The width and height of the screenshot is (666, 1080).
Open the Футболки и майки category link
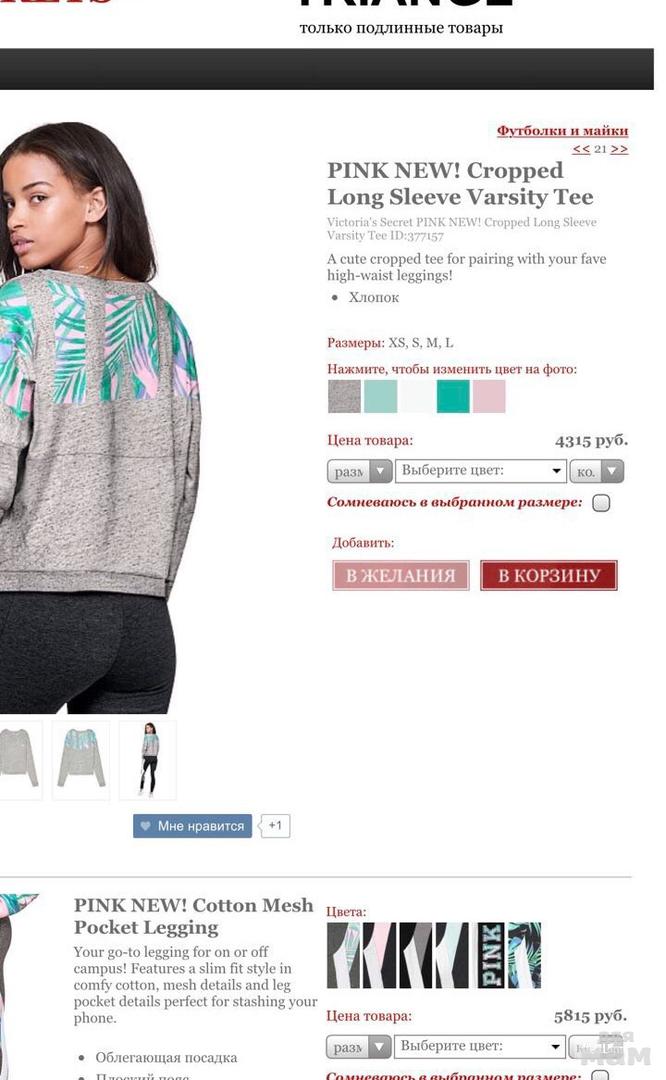pyautogui.click(x=562, y=130)
